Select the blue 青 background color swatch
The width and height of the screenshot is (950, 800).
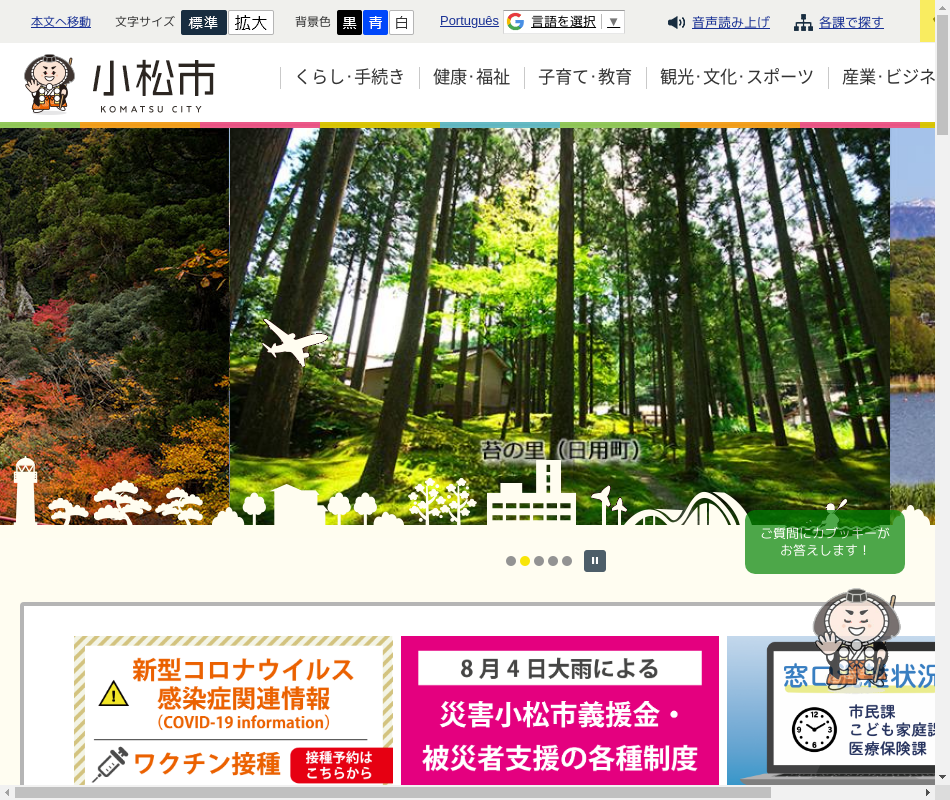pyautogui.click(x=375, y=23)
